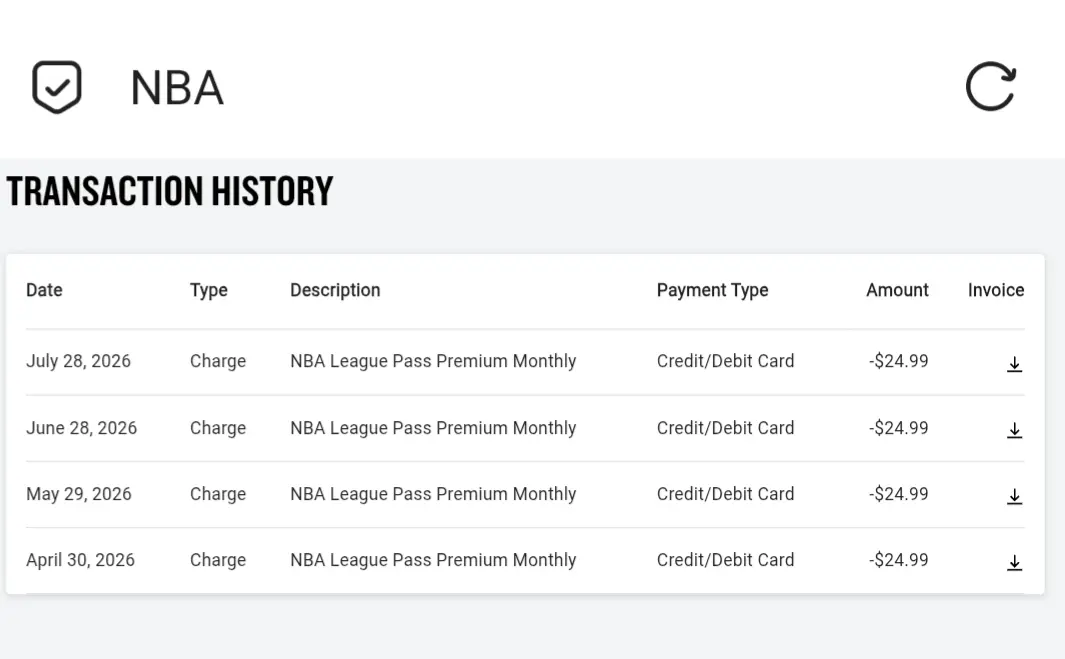Viewport: 1065px width, 659px height.
Task: Click July 28 Credit/Debit Card payment type
Action: pyautogui.click(x=725, y=361)
